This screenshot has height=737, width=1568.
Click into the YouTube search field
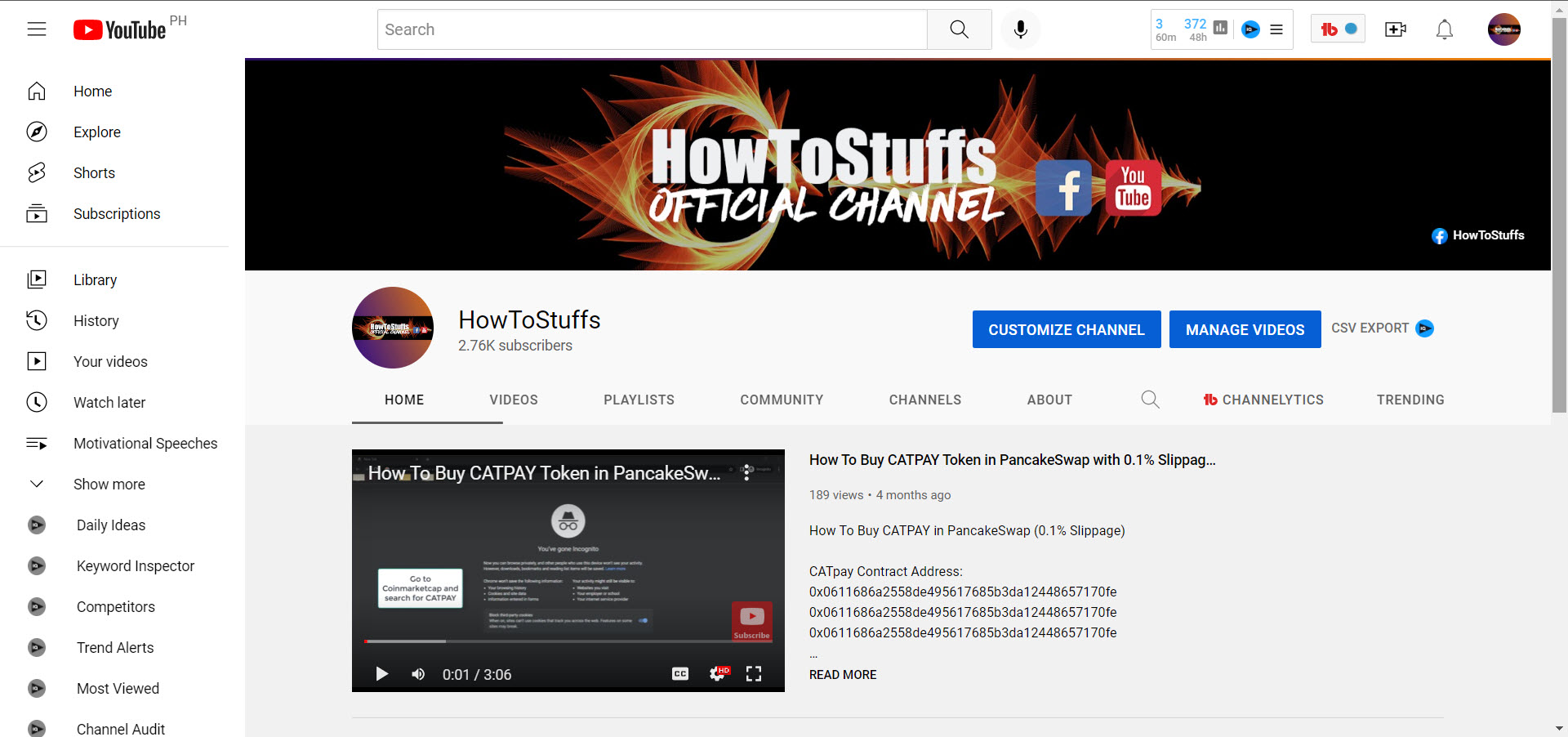(x=653, y=29)
